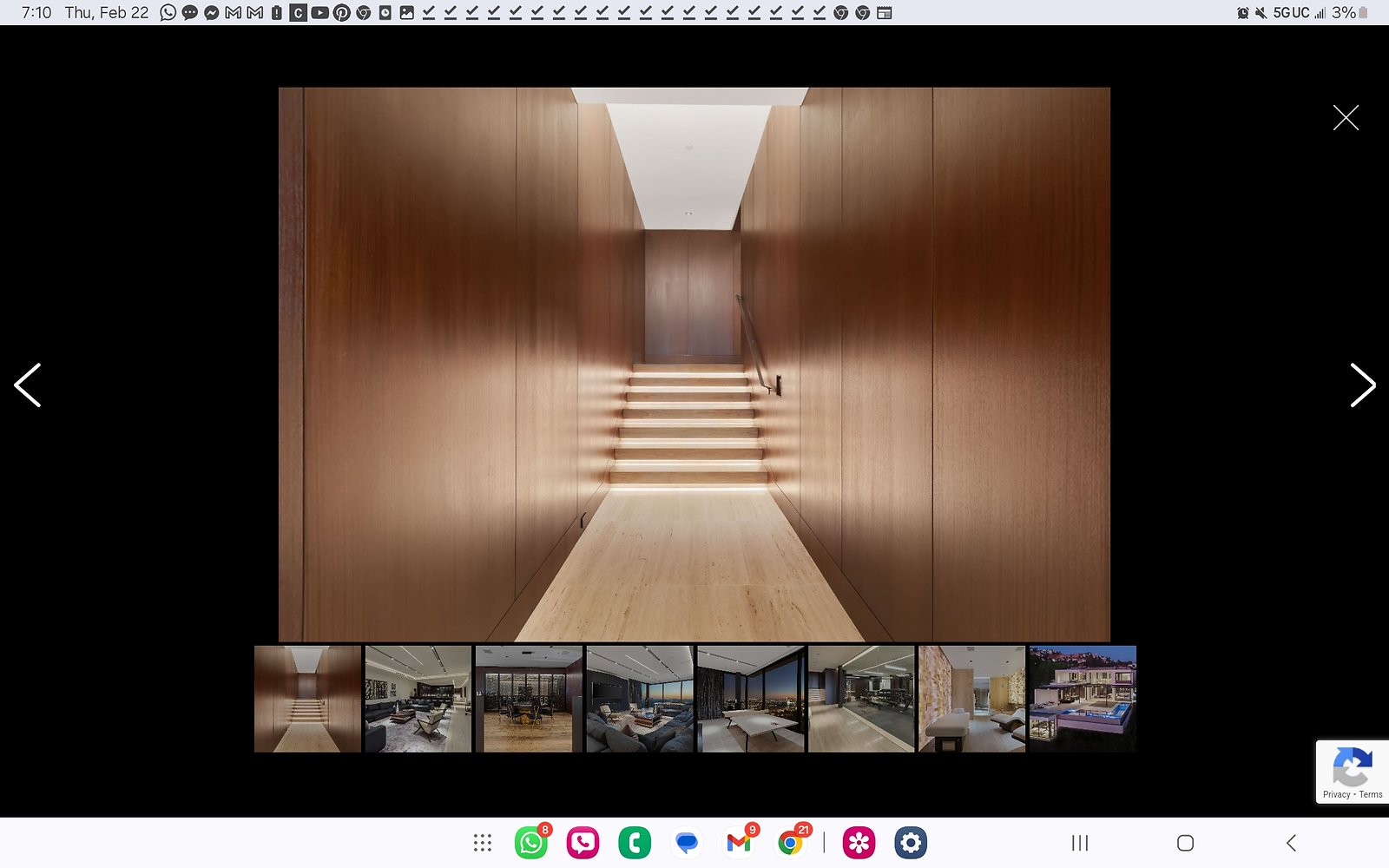Tap the 7:10 clock in status bar
Image resolution: width=1389 pixels, height=868 pixels.
click(36, 13)
